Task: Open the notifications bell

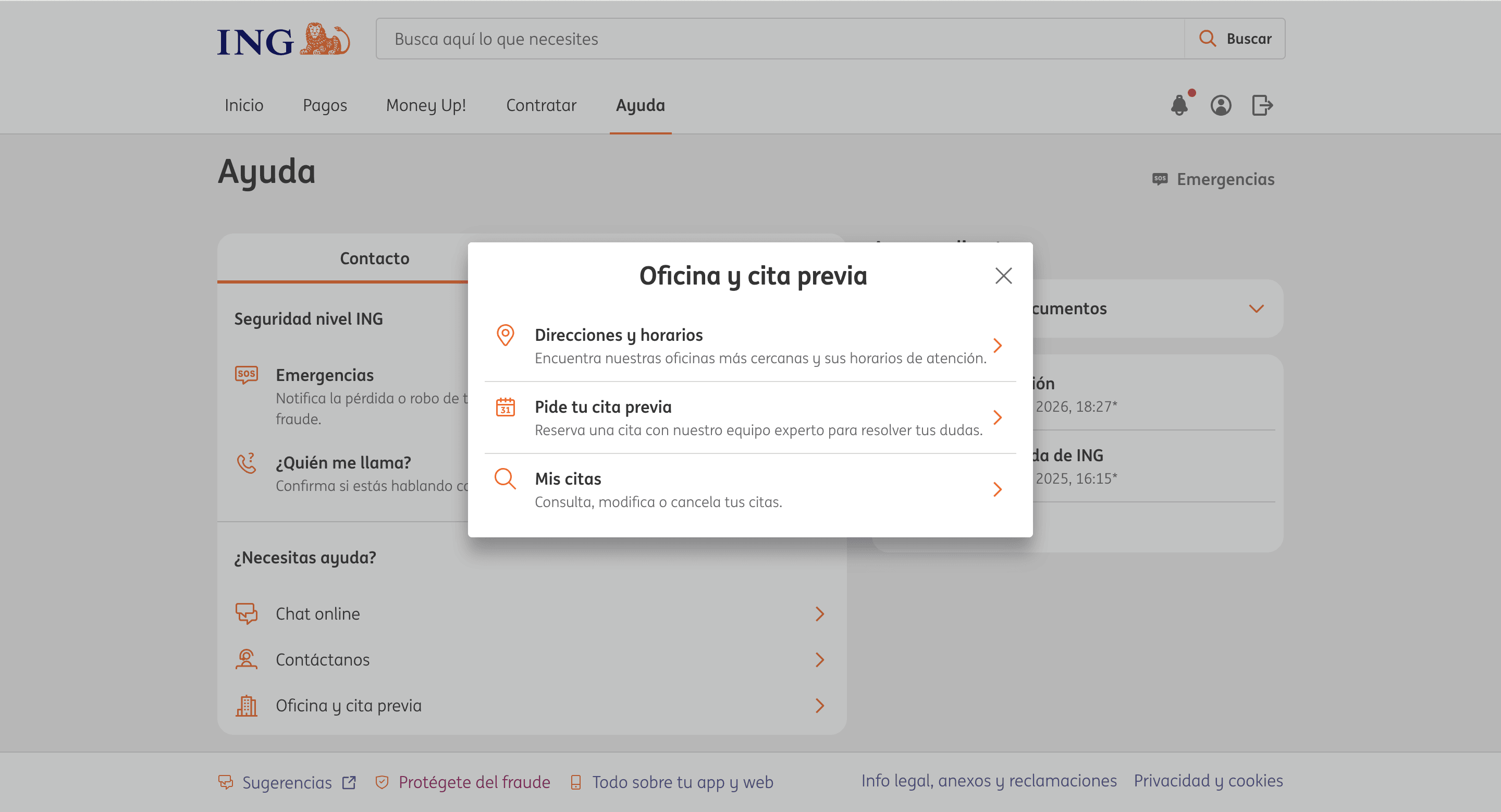Action: (x=1179, y=105)
